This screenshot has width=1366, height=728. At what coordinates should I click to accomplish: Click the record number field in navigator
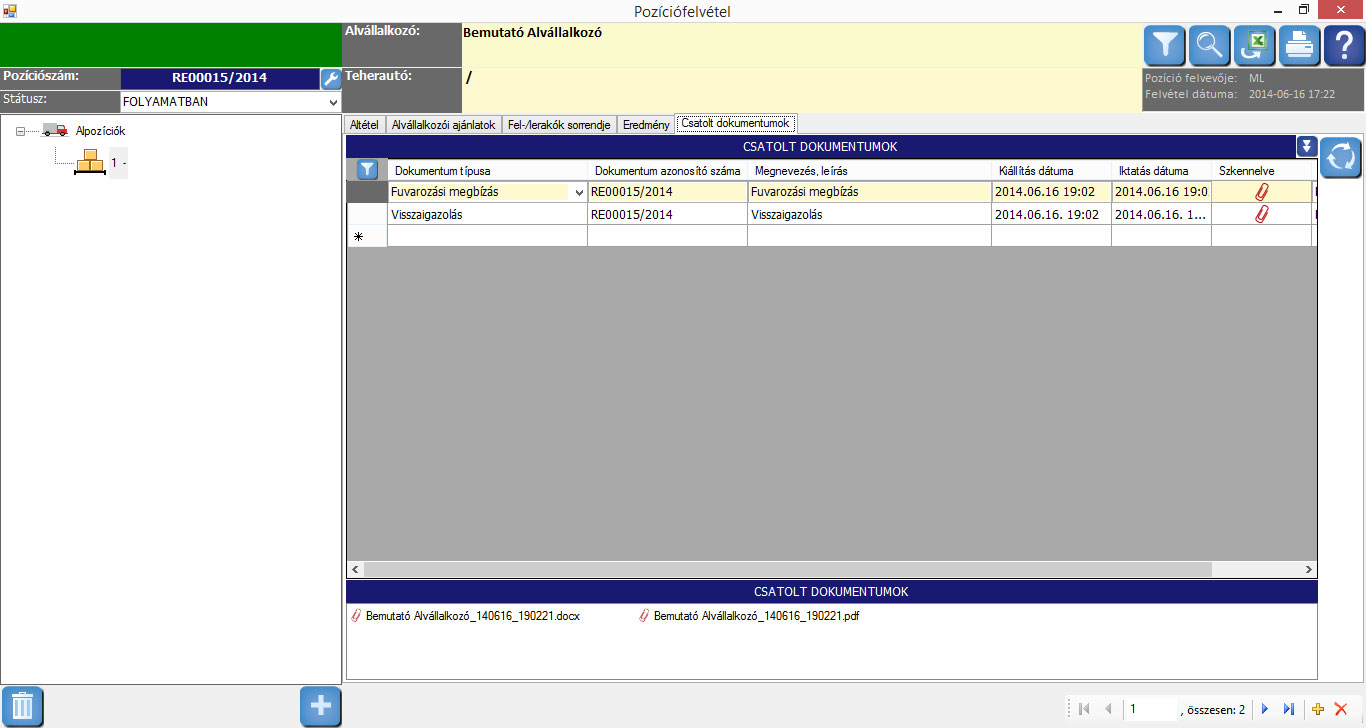(1150, 709)
